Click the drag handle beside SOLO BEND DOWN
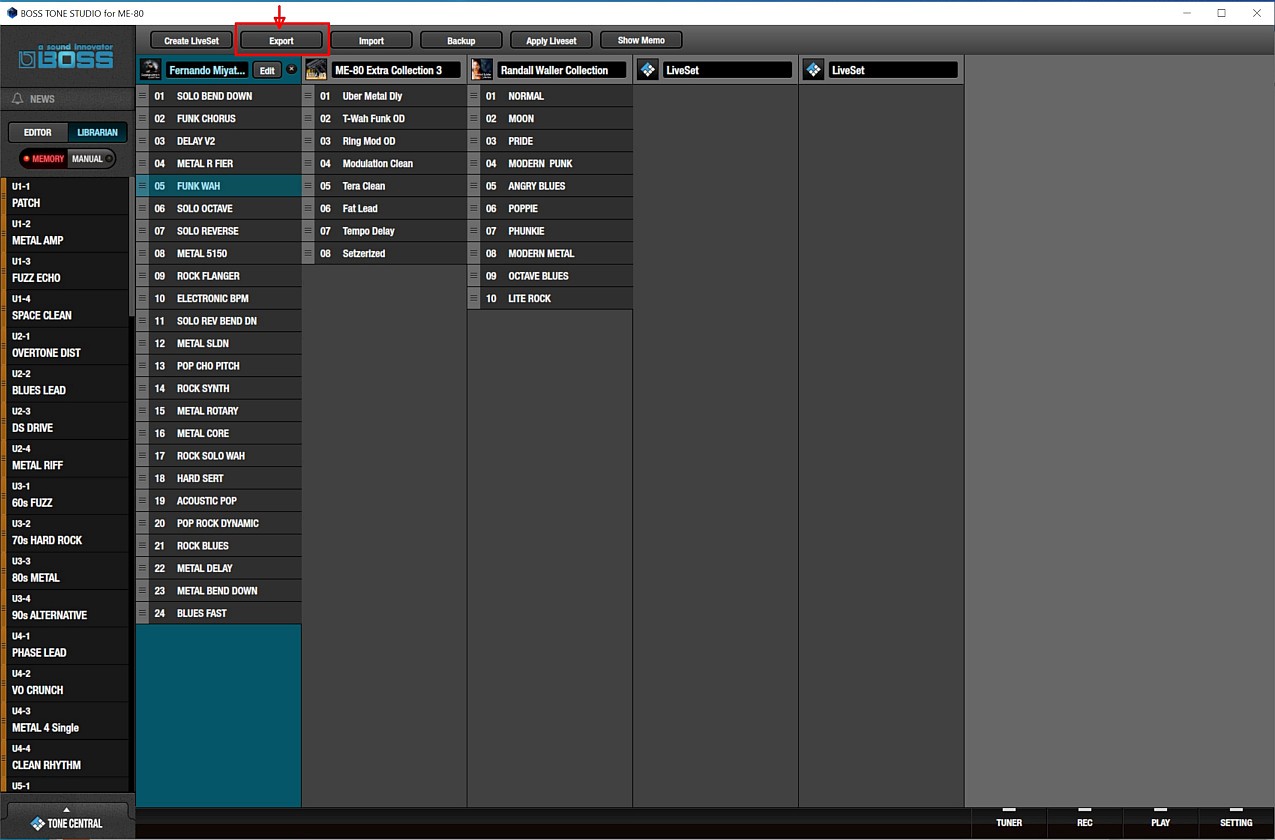Viewport: 1275px width, 840px height. 142,96
